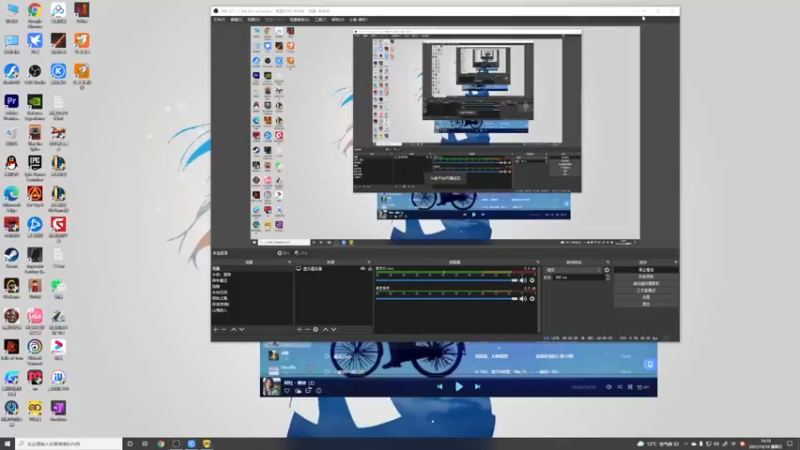The width and height of the screenshot is (800, 450).
Task: Open OBS 视图 View menu
Action: 254,19
